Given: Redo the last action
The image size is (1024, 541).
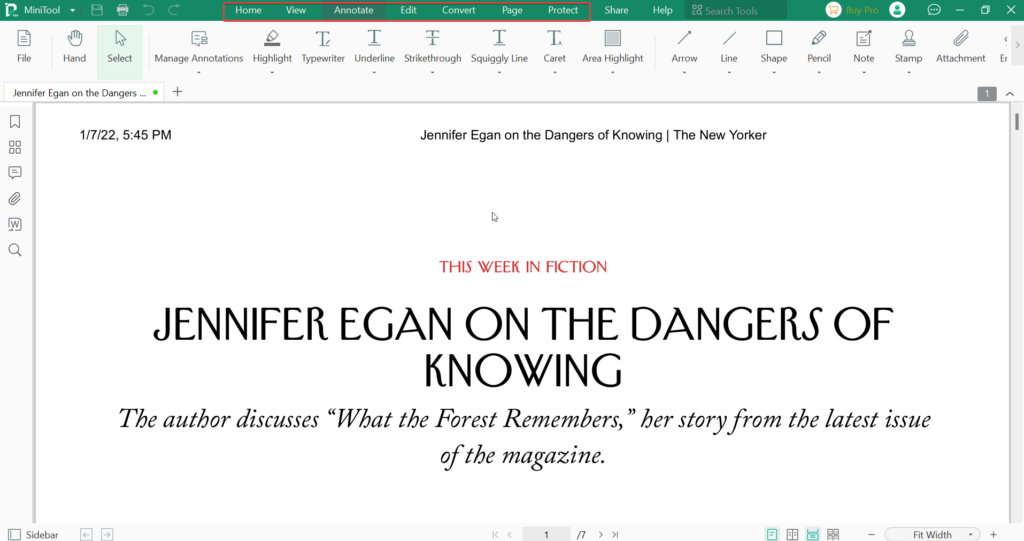Looking at the screenshot, I should pyautogui.click(x=174, y=10).
